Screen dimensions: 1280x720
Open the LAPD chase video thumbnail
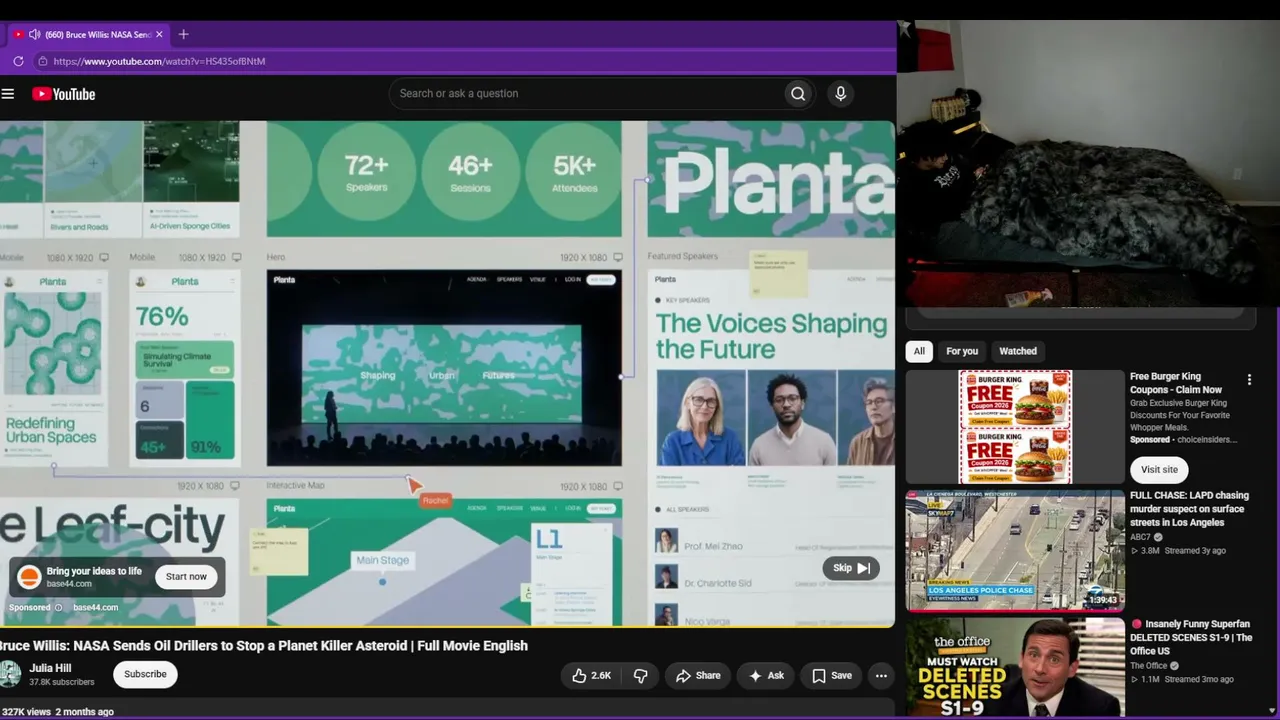(1015, 551)
